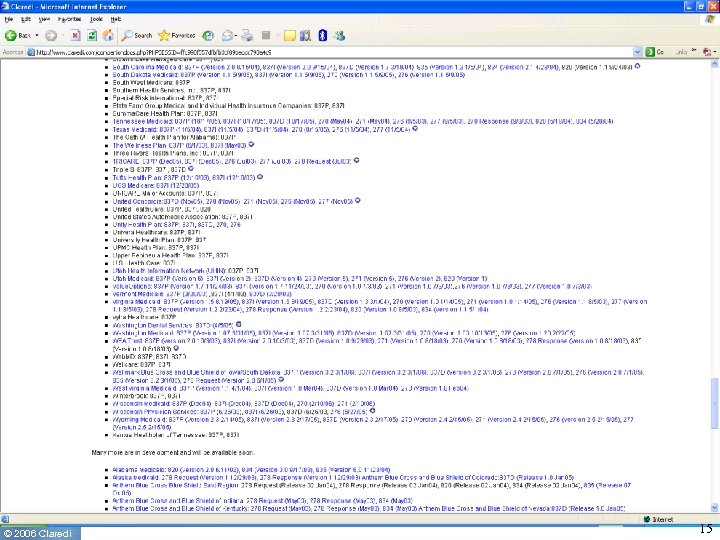Refresh the page with the Refresh icon
The width and height of the screenshot is (720, 540).
point(92,35)
